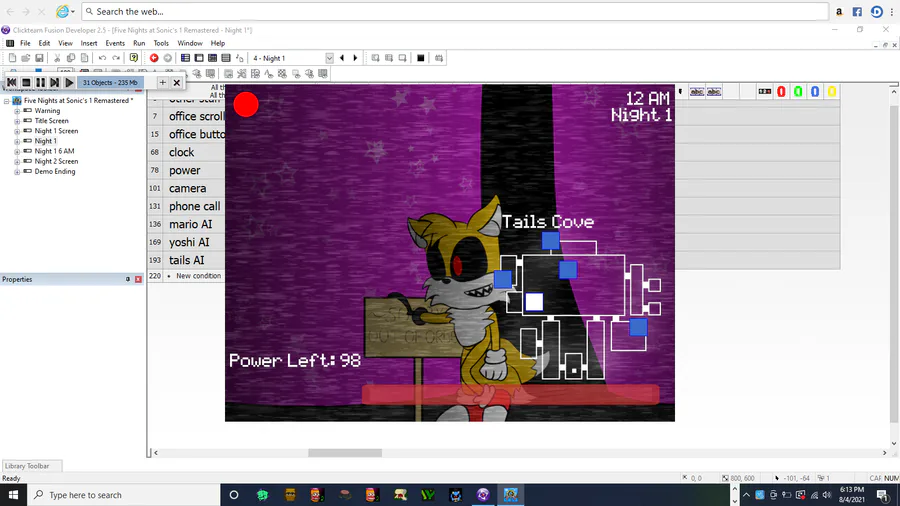Open the Tools menu
This screenshot has height=506, width=900.
[x=161, y=43]
